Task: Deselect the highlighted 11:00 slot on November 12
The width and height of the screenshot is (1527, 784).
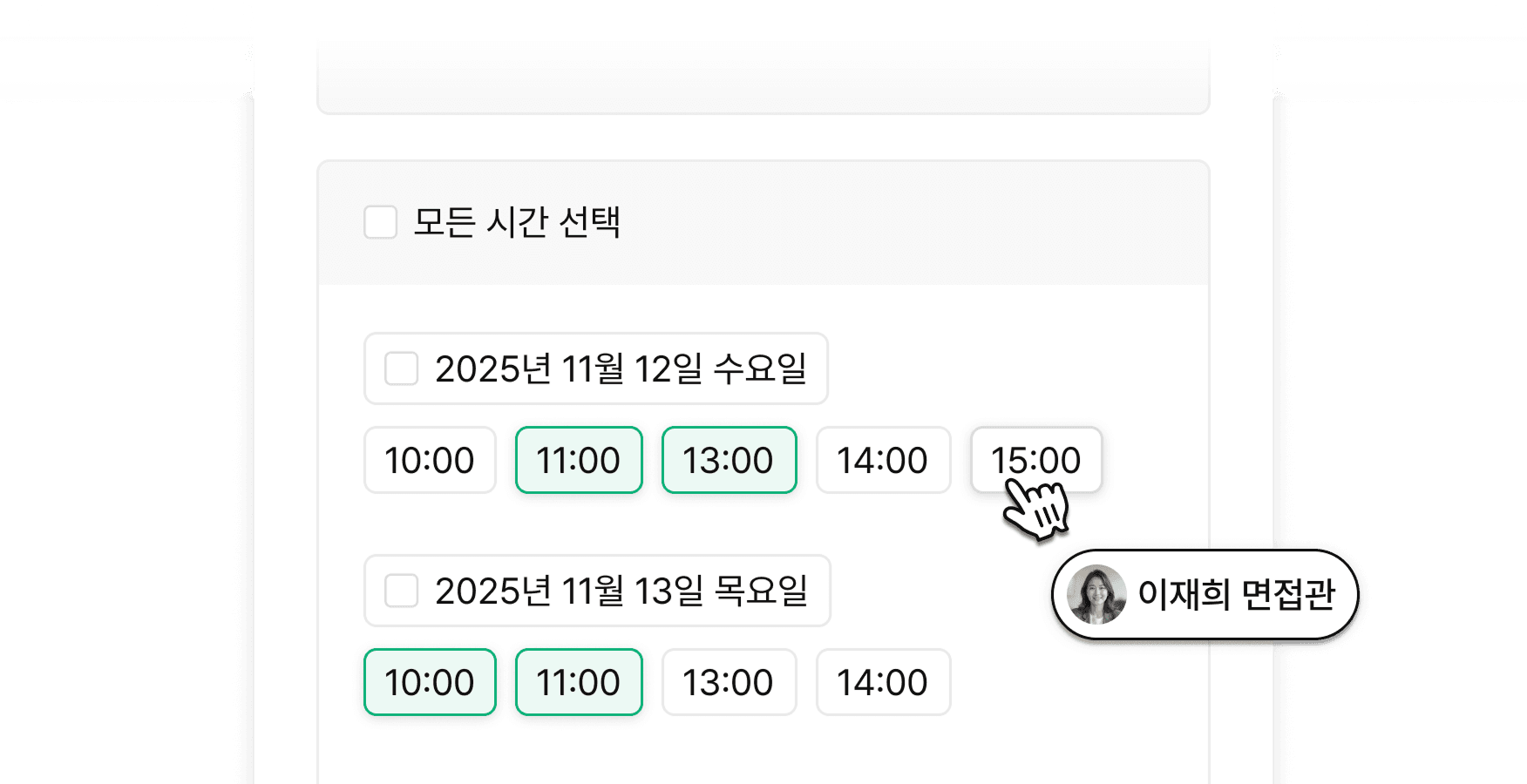Action: pyautogui.click(x=578, y=460)
